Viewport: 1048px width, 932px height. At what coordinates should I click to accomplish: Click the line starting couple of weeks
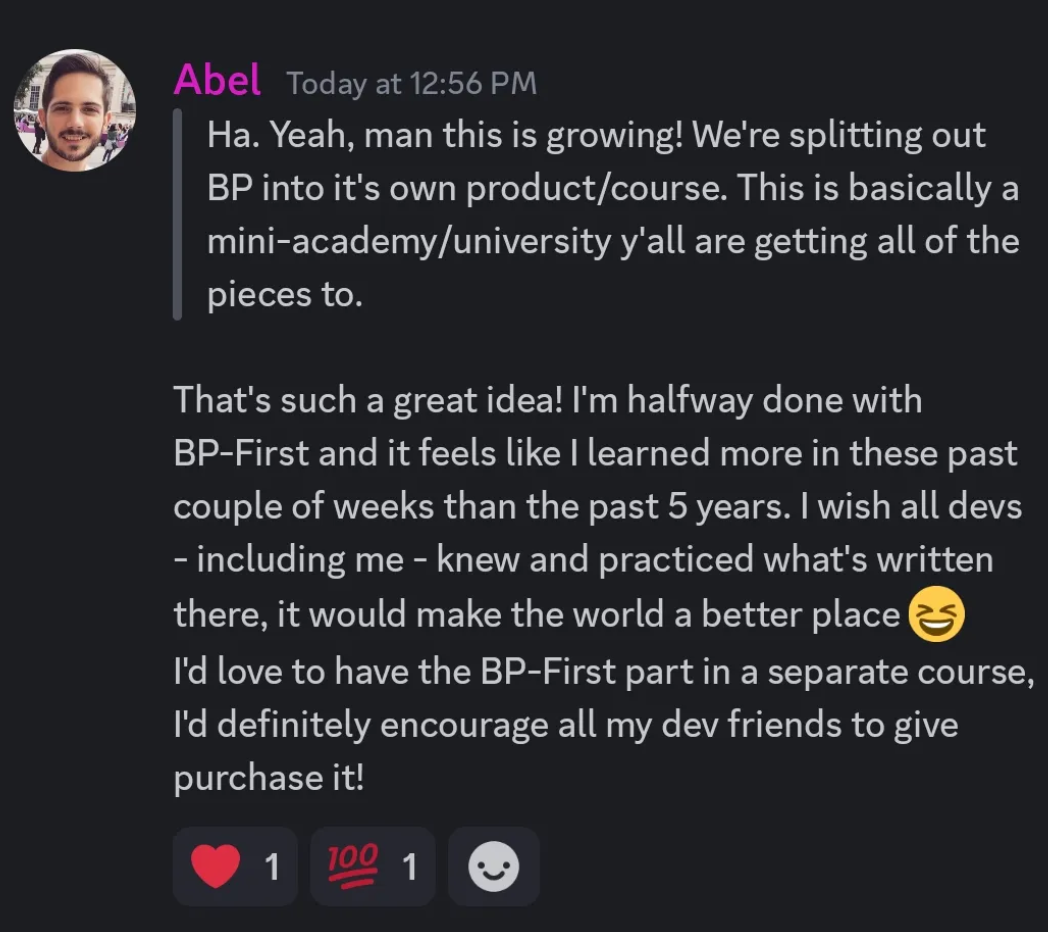click(598, 507)
